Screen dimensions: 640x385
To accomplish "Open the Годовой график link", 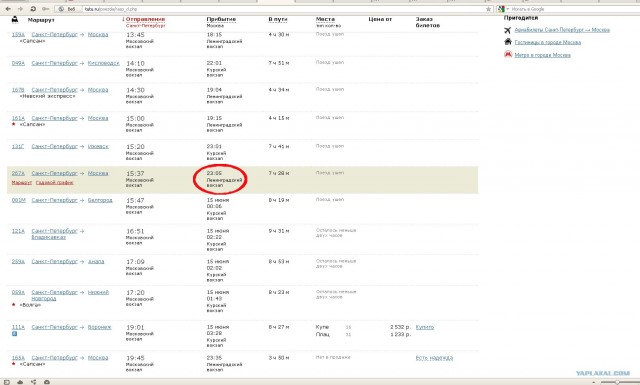I will [x=55, y=182].
